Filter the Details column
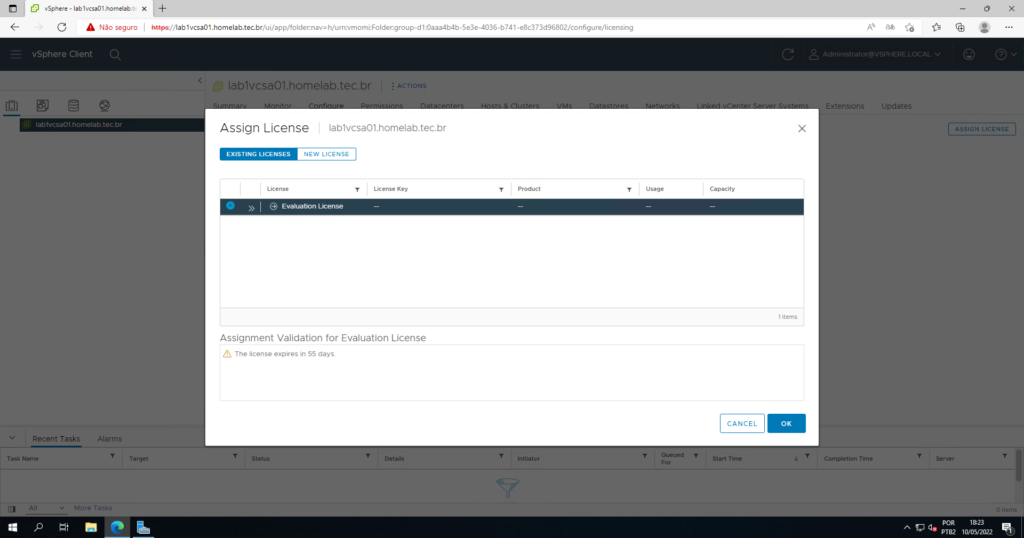 pyautogui.click(x=501, y=456)
